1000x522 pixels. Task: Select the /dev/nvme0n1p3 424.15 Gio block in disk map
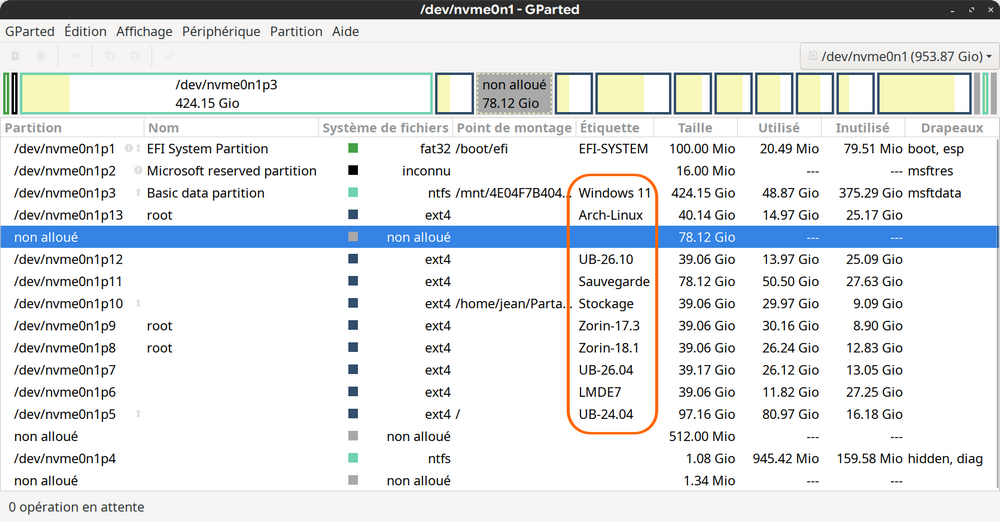[226, 94]
